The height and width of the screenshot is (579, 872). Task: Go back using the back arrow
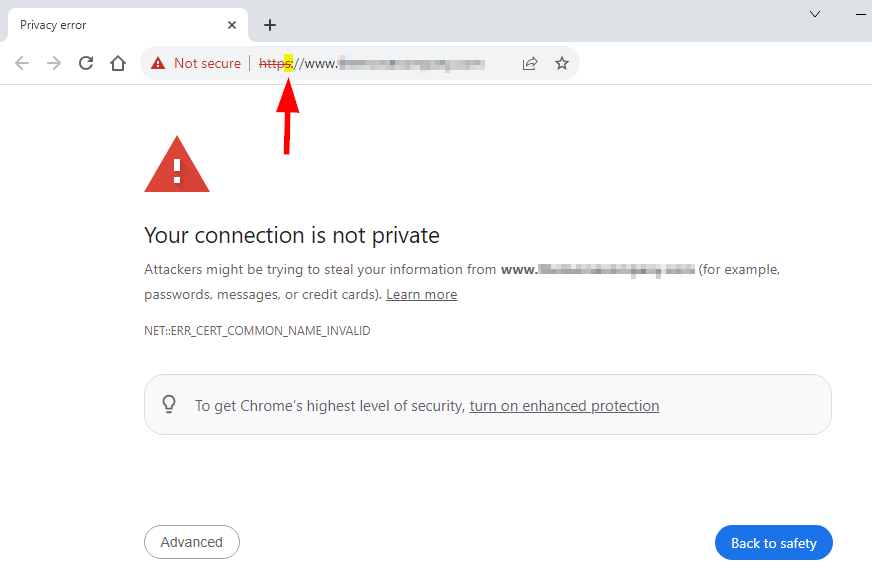tap(22, 63)
